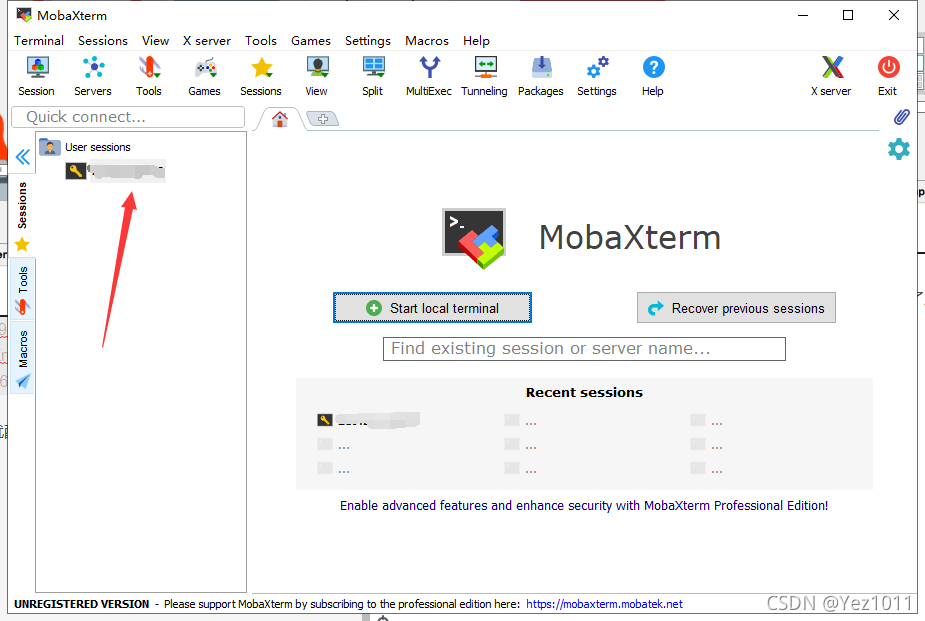Click the paperclip attachment icon

(x=901, y=117)
